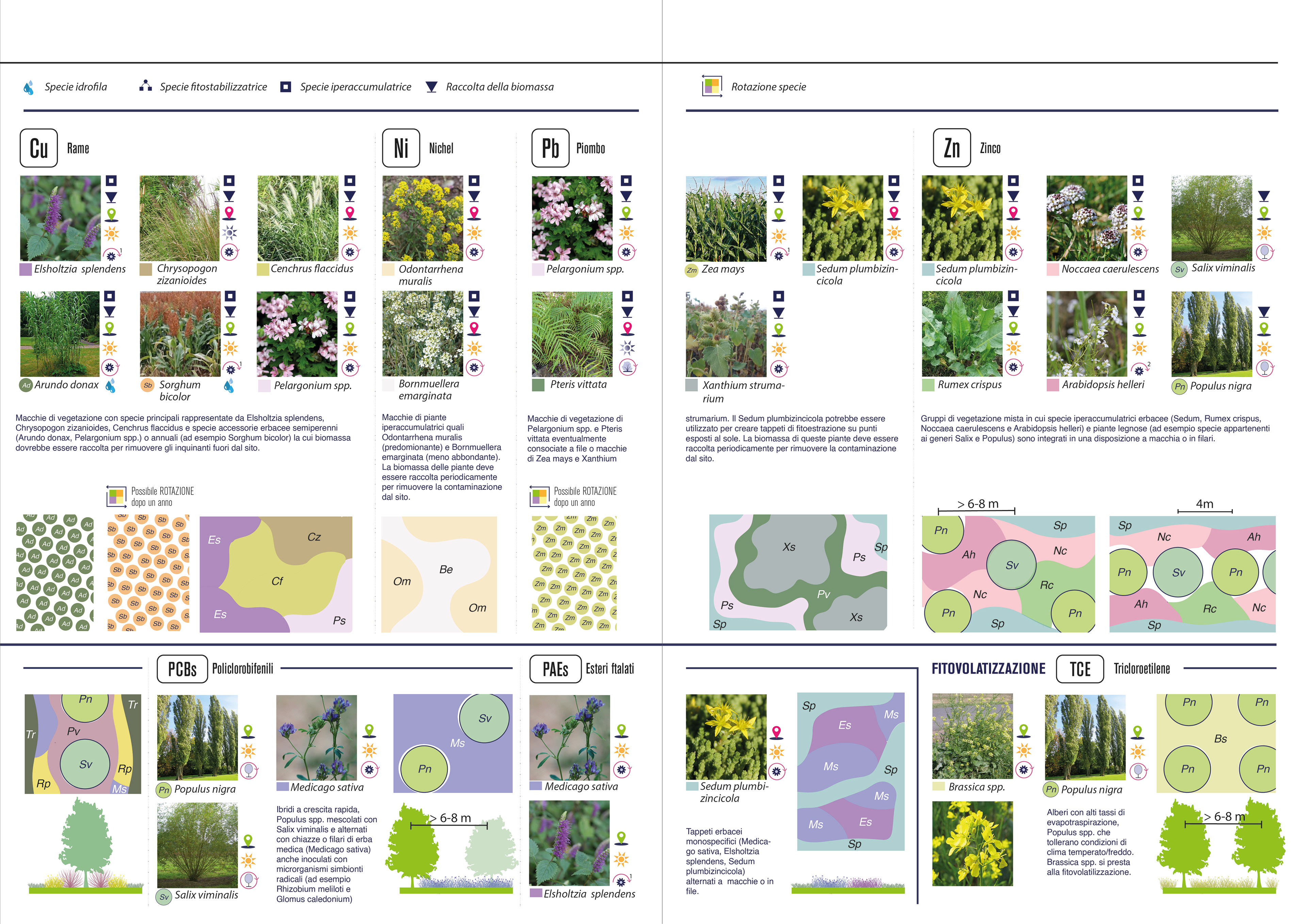The image size is (1307, 924).
Task: Click the square Specie iperaccumulatrice legend icon
Action: coord(286,87)
